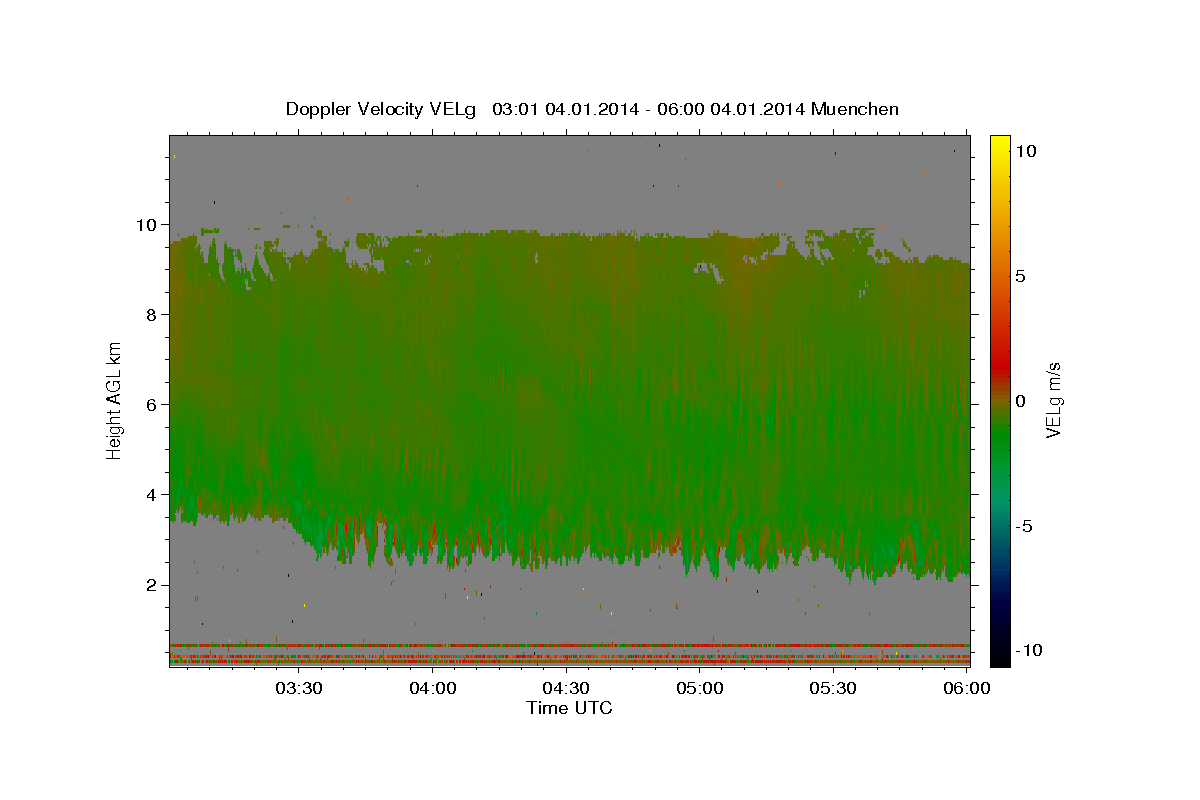Click the 'Time UTC' axis label

click(569, 708)
